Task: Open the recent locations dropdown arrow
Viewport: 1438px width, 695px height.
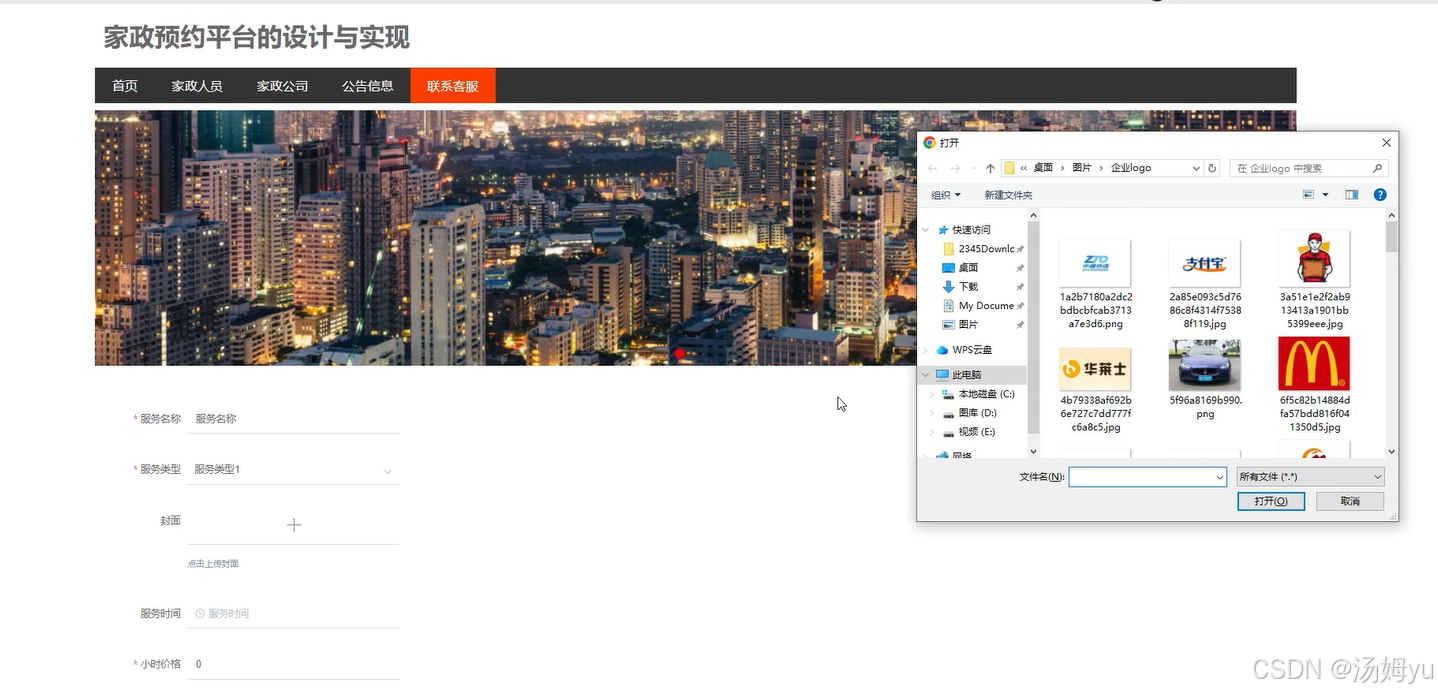Action: (x=974, y=168)
